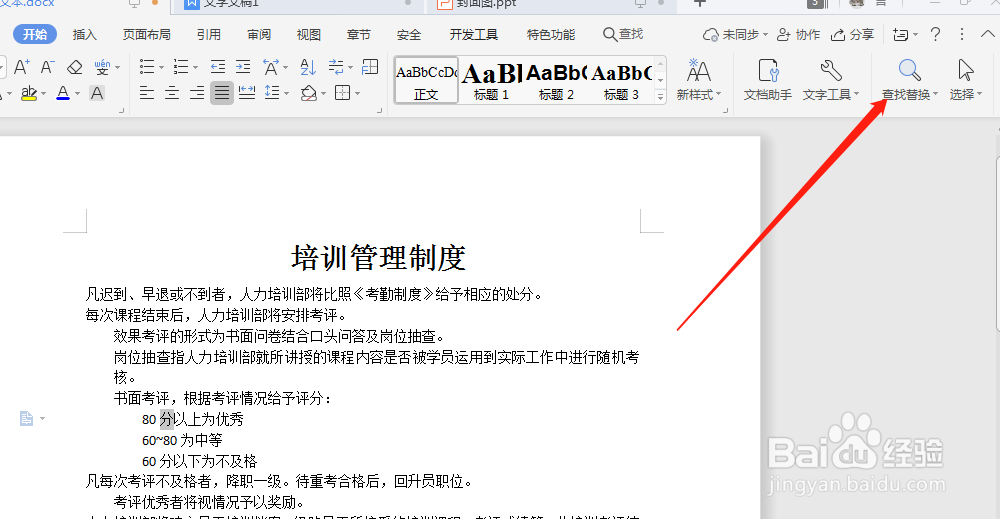
Task: Expand the numbering dropdown arrow
Action: click(195, 67)
